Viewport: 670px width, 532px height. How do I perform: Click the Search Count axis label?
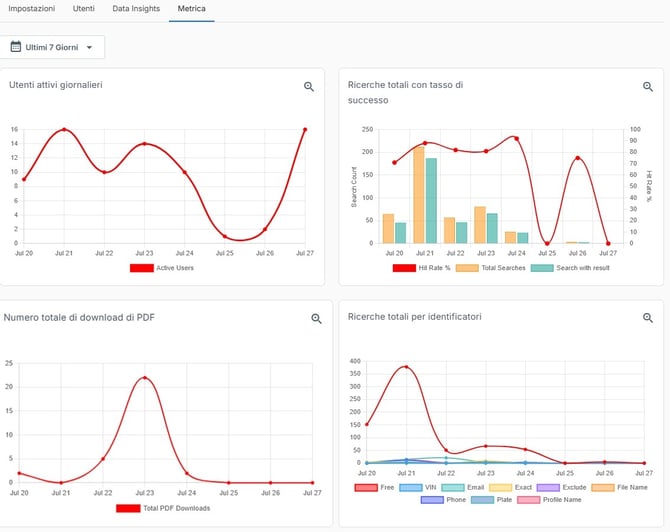tap(354, 187)
